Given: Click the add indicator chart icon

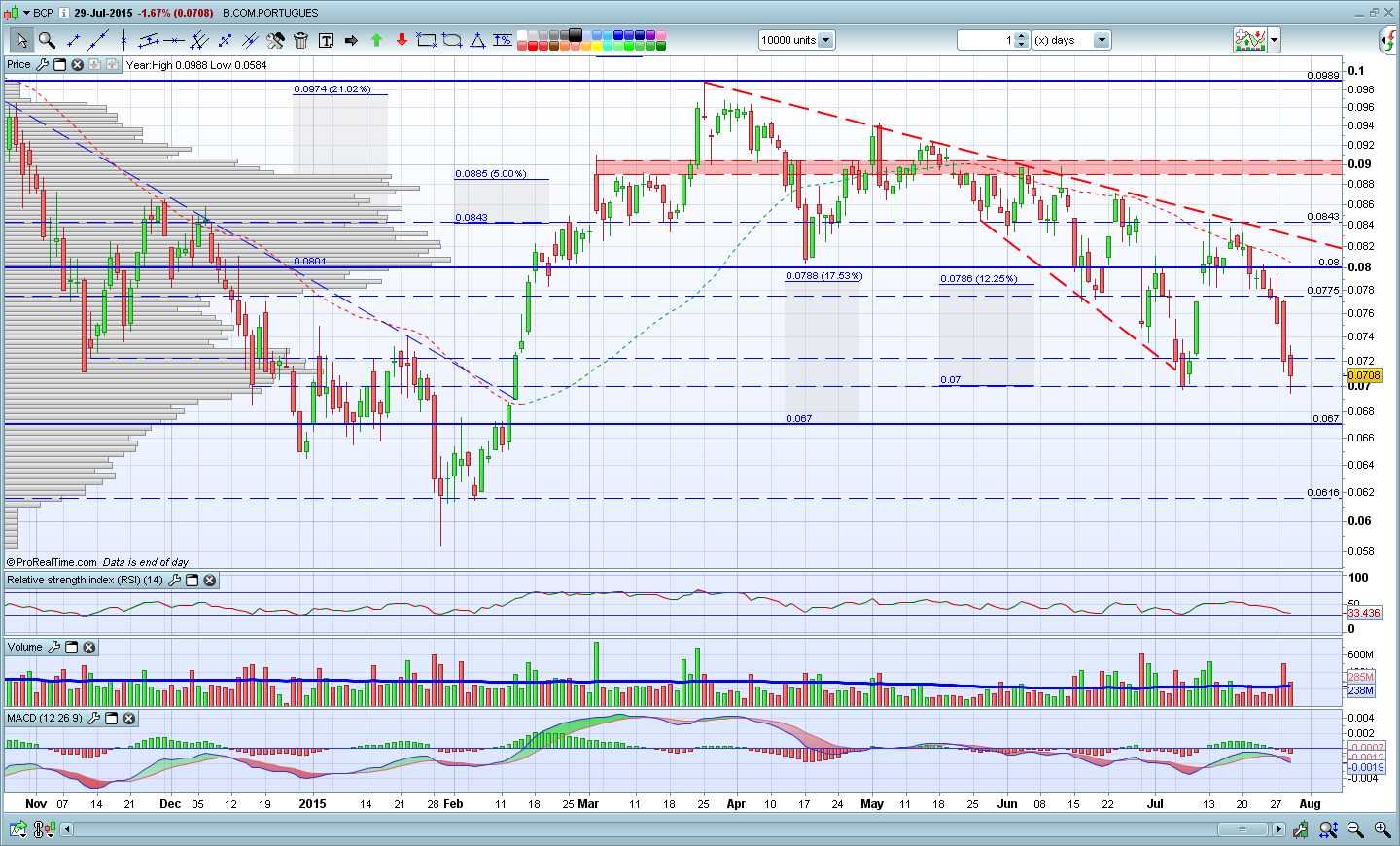Looking at the screenshot, I should (1250, 40).
